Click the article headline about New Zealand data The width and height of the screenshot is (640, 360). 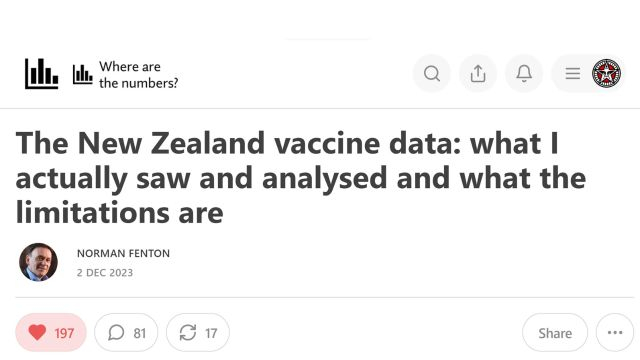click(301, 178)
